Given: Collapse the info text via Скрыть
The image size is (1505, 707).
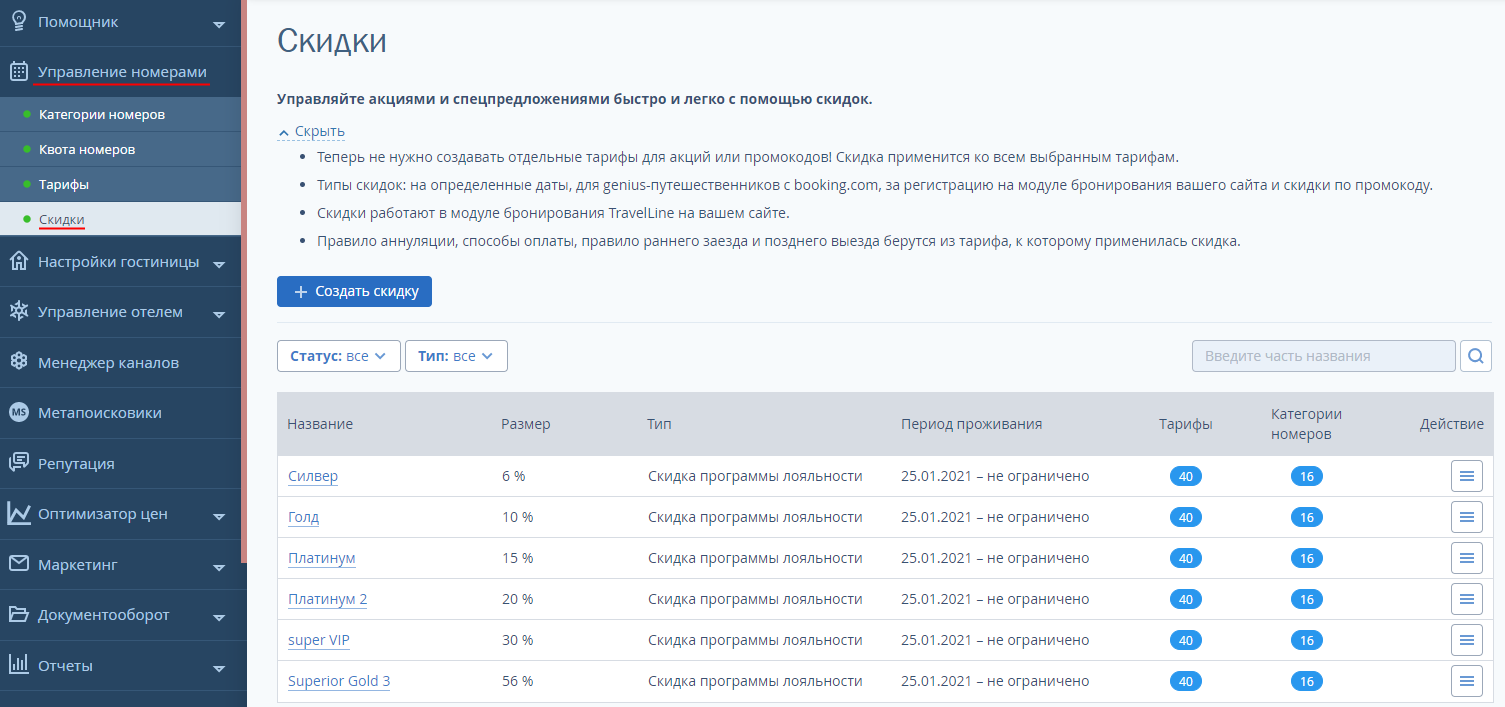Looking at the screenshot, I should pyautogui.click(x=319, y=131).
